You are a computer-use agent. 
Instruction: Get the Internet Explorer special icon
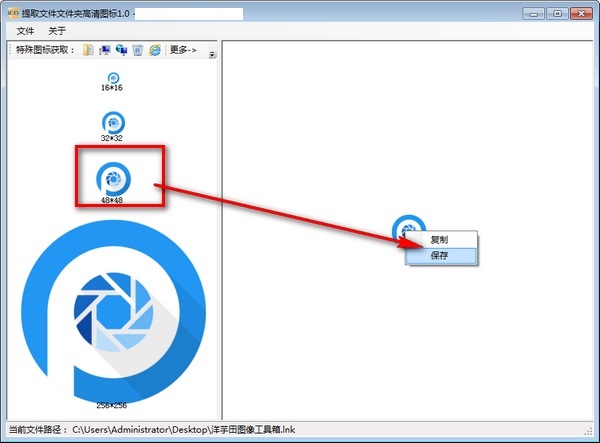coord(155,50)
